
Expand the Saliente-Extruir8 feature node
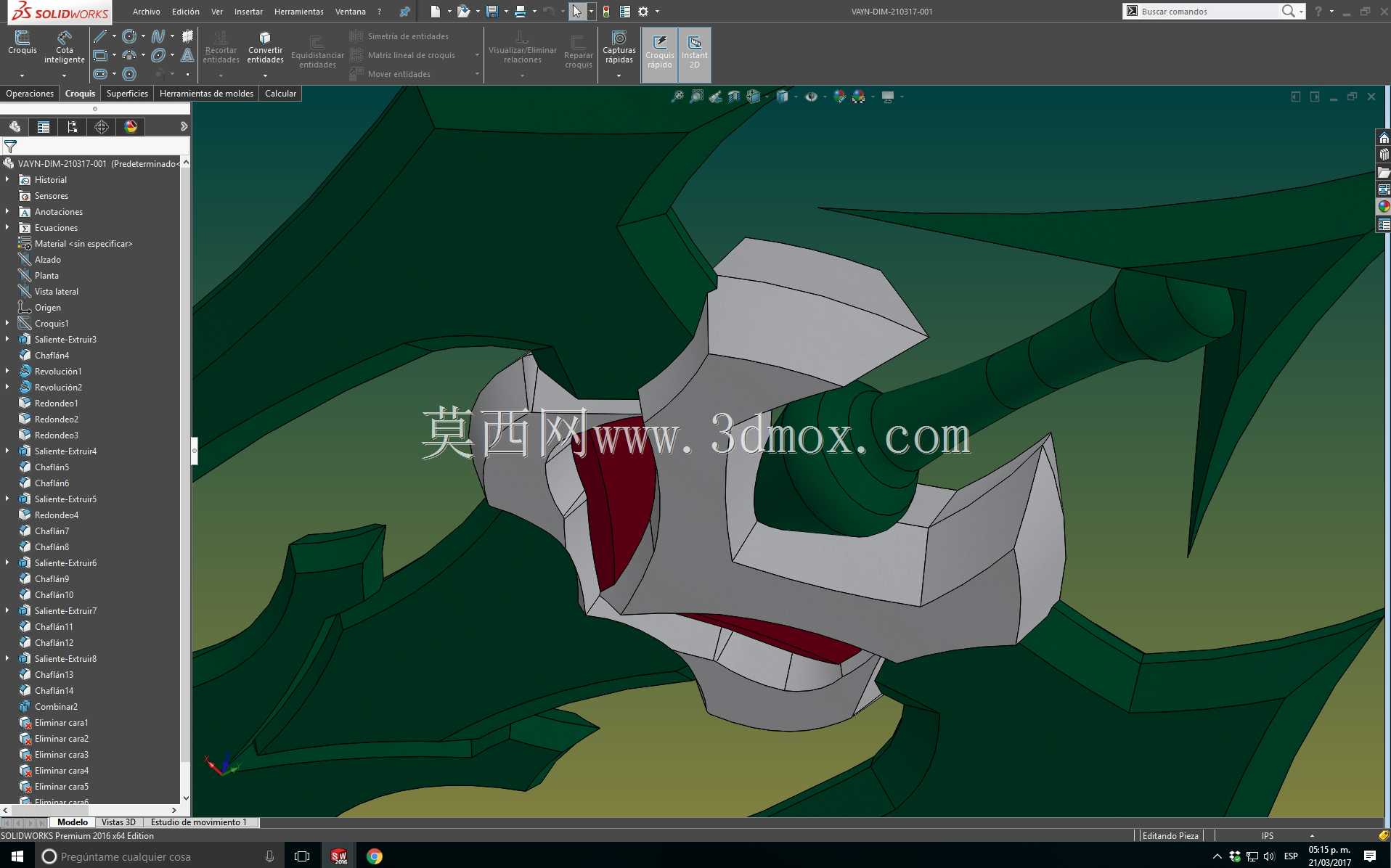(7, 658)
